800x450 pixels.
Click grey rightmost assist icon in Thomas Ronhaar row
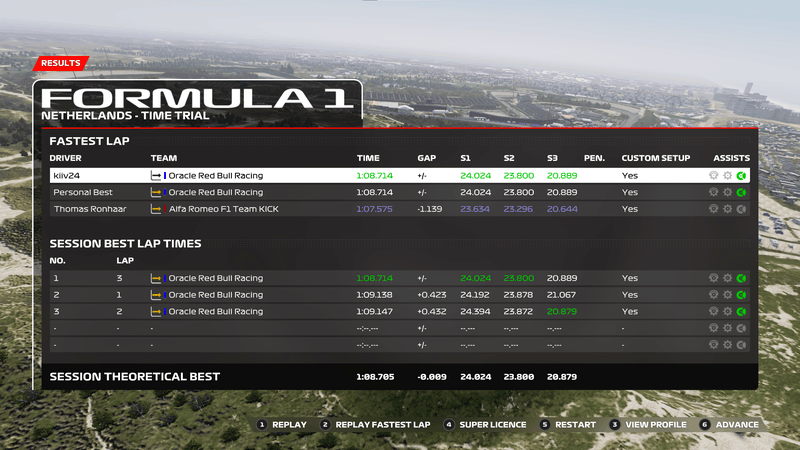coord(741,209)
